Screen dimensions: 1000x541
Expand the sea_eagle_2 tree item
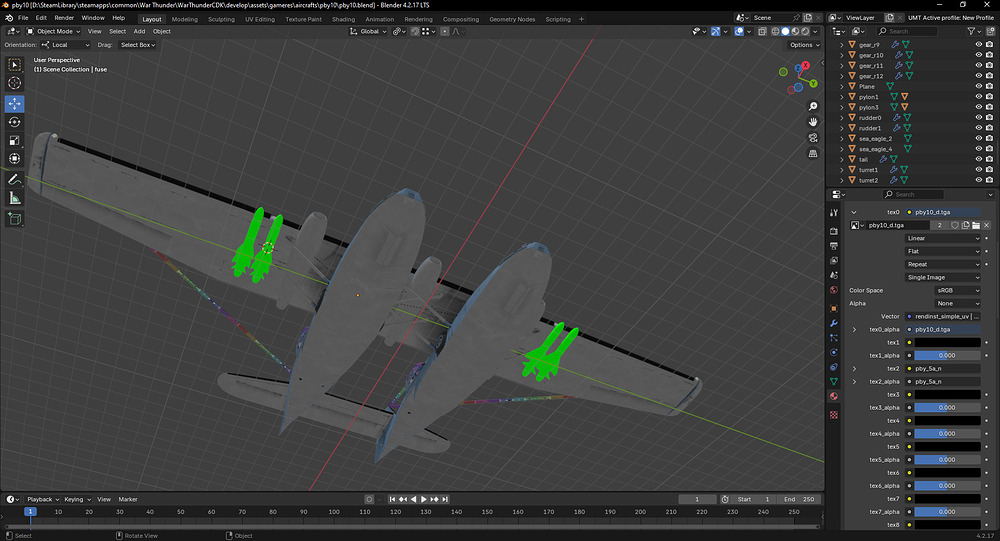(x=842, y=139)
